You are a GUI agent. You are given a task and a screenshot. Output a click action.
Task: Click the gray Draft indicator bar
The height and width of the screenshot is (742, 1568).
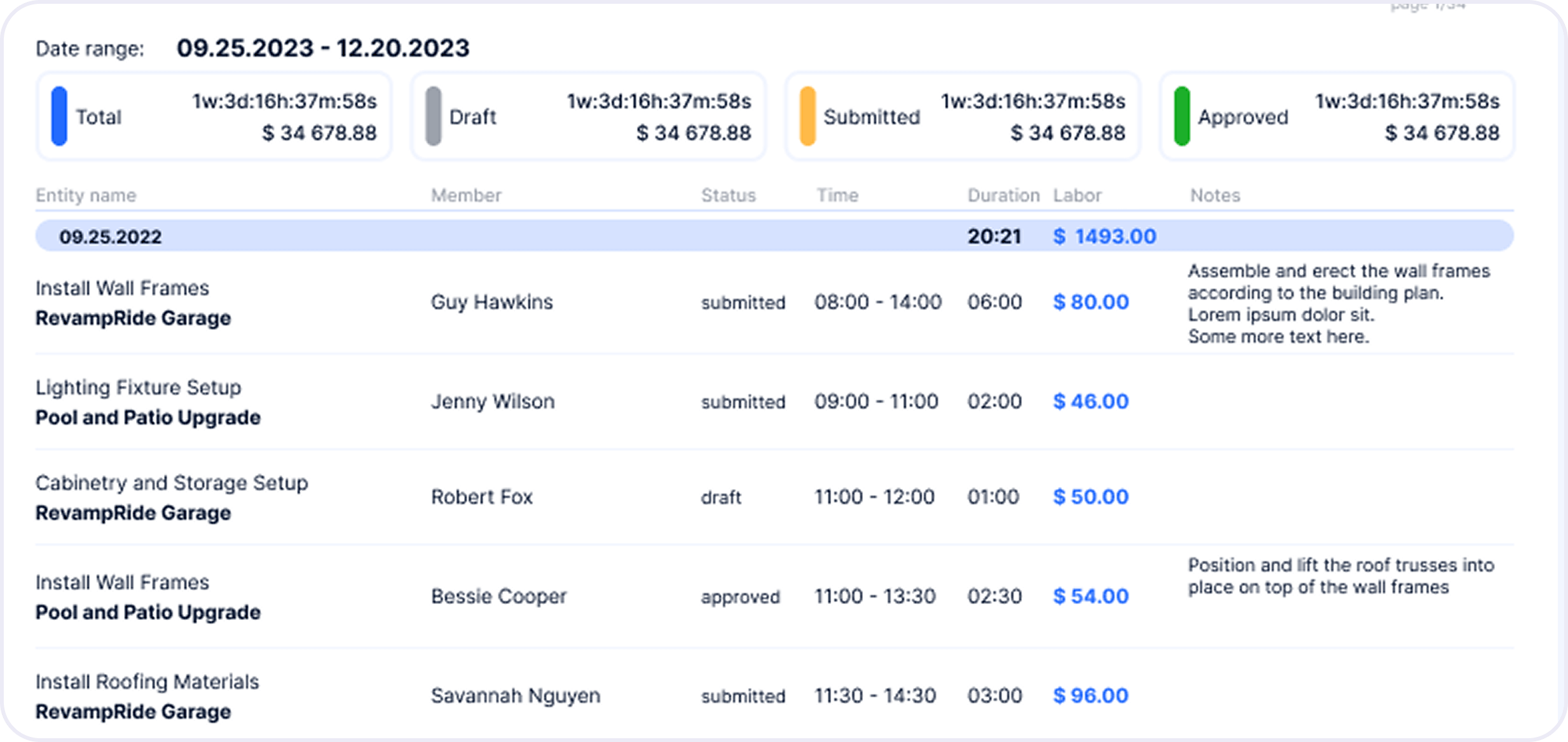click(434, 116)
